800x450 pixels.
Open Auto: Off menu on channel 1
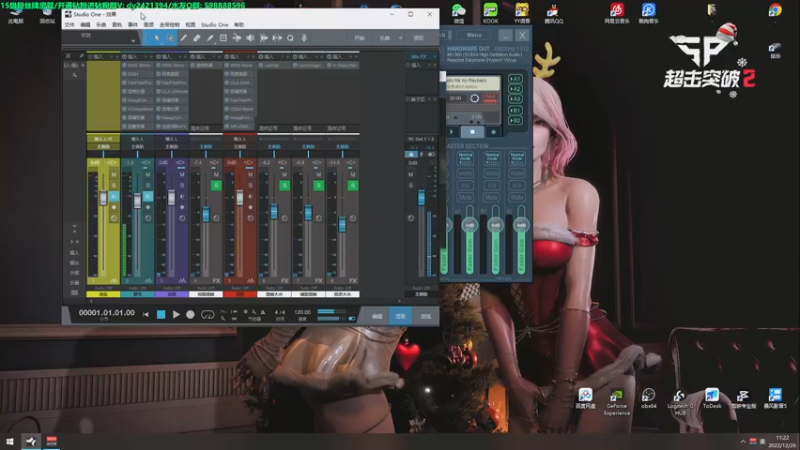103,288
